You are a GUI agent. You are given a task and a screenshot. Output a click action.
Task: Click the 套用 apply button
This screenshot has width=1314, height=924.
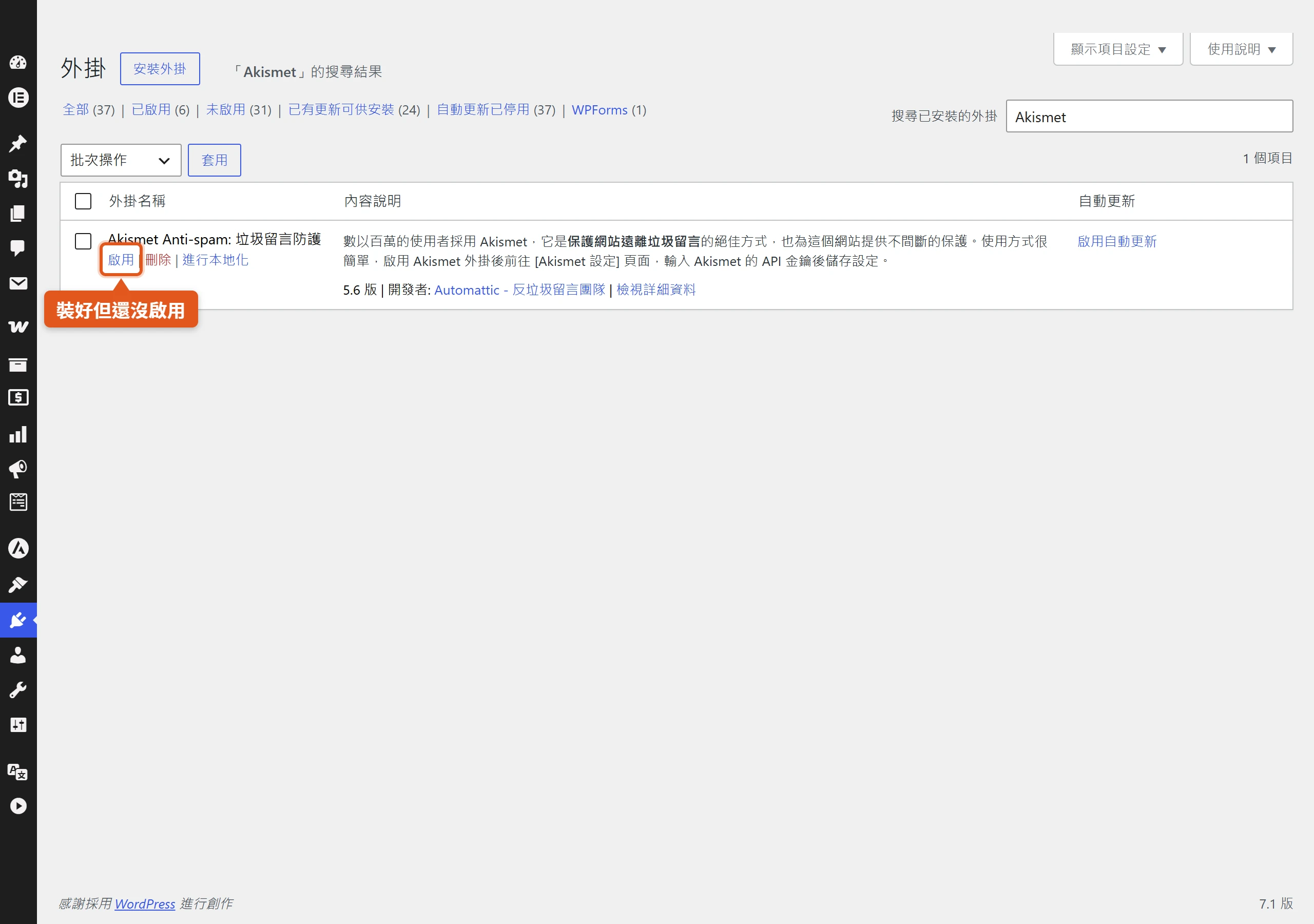point(215,160)
